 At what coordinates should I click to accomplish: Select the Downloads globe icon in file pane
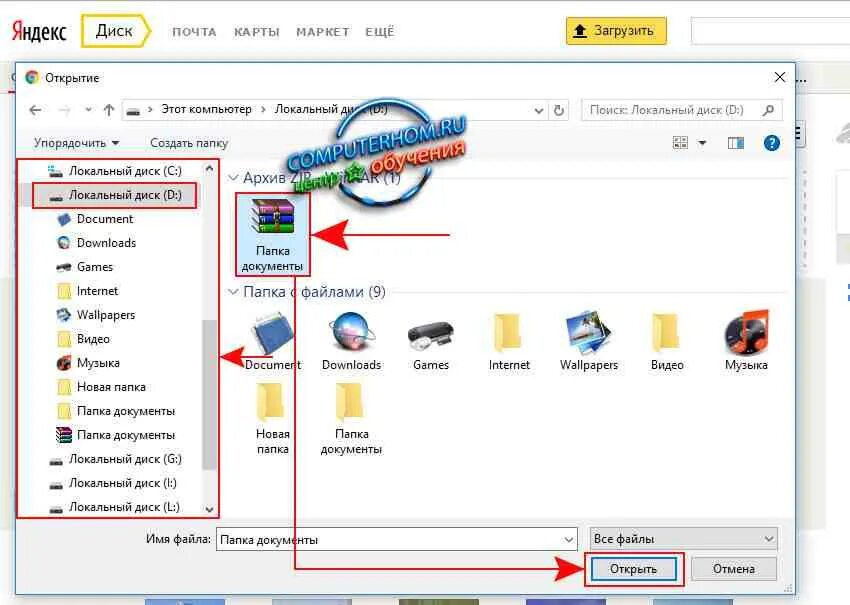coord(351,342)
